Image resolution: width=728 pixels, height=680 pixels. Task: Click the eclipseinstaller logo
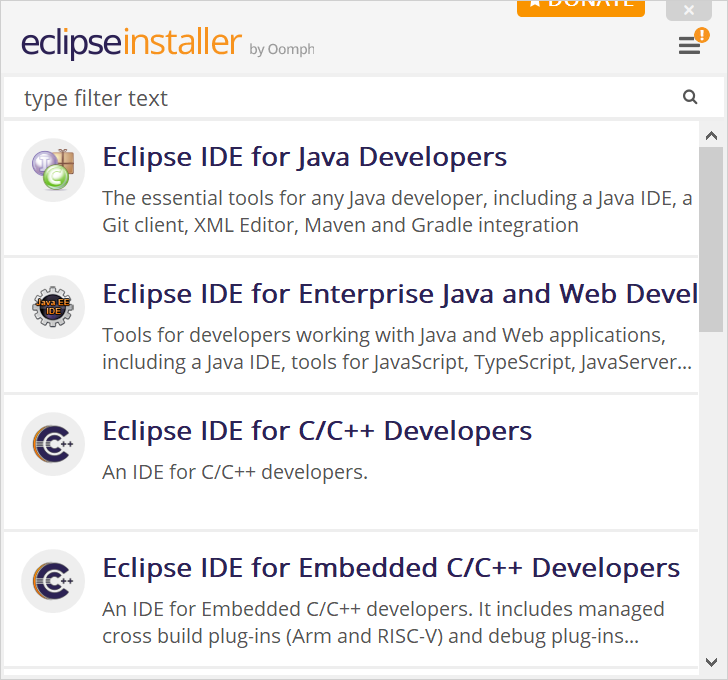[x=131, y=42]
